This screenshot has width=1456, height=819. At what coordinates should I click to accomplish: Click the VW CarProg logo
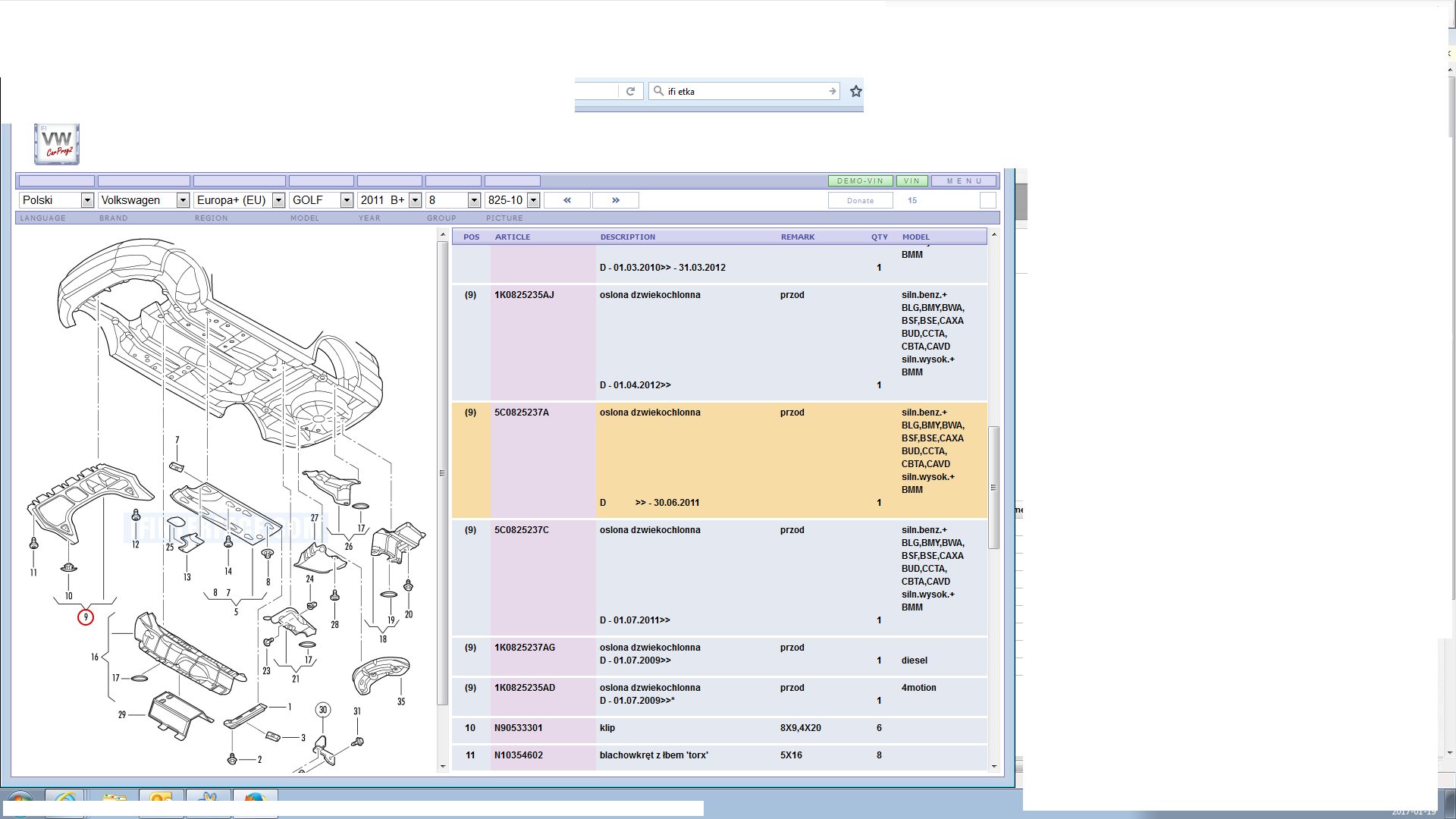pyautogui.click(x=57, y=144)
